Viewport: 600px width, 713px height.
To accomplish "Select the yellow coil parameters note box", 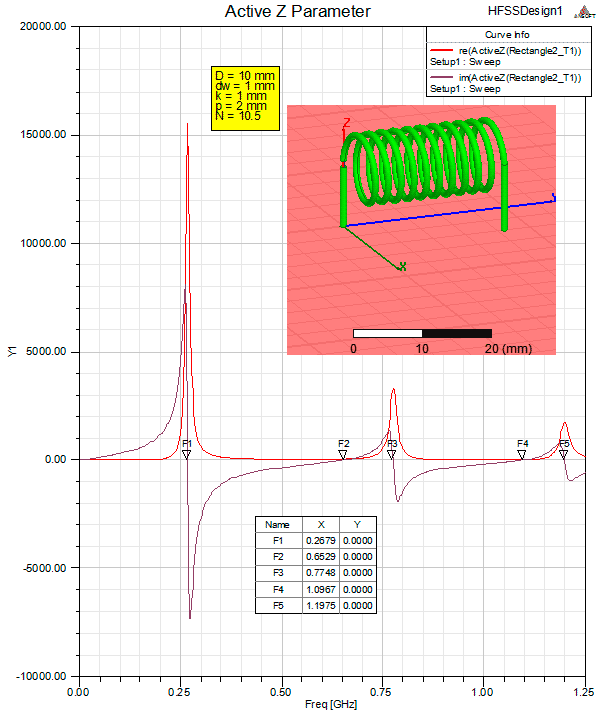I will point(245,98).
